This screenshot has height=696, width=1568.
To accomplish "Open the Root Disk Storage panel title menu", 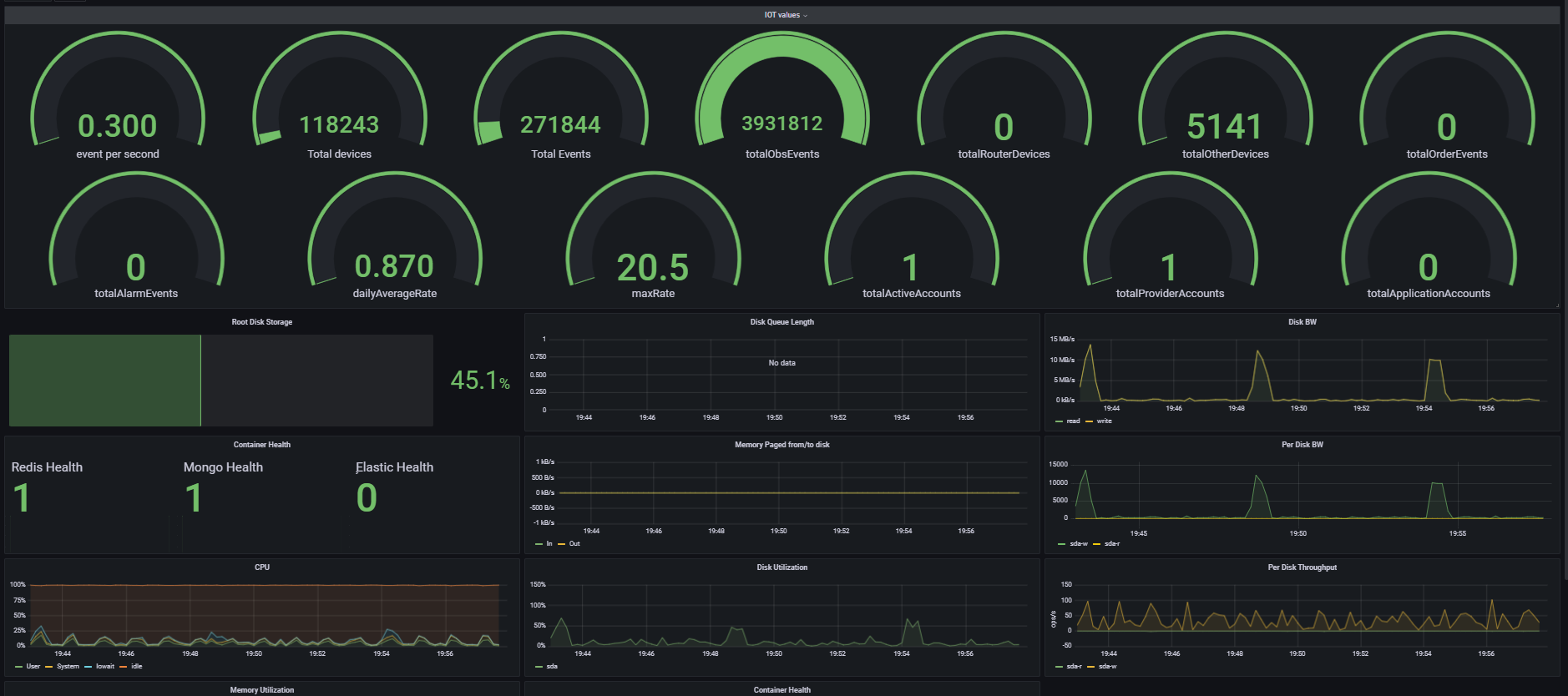I will pos(261,322).
